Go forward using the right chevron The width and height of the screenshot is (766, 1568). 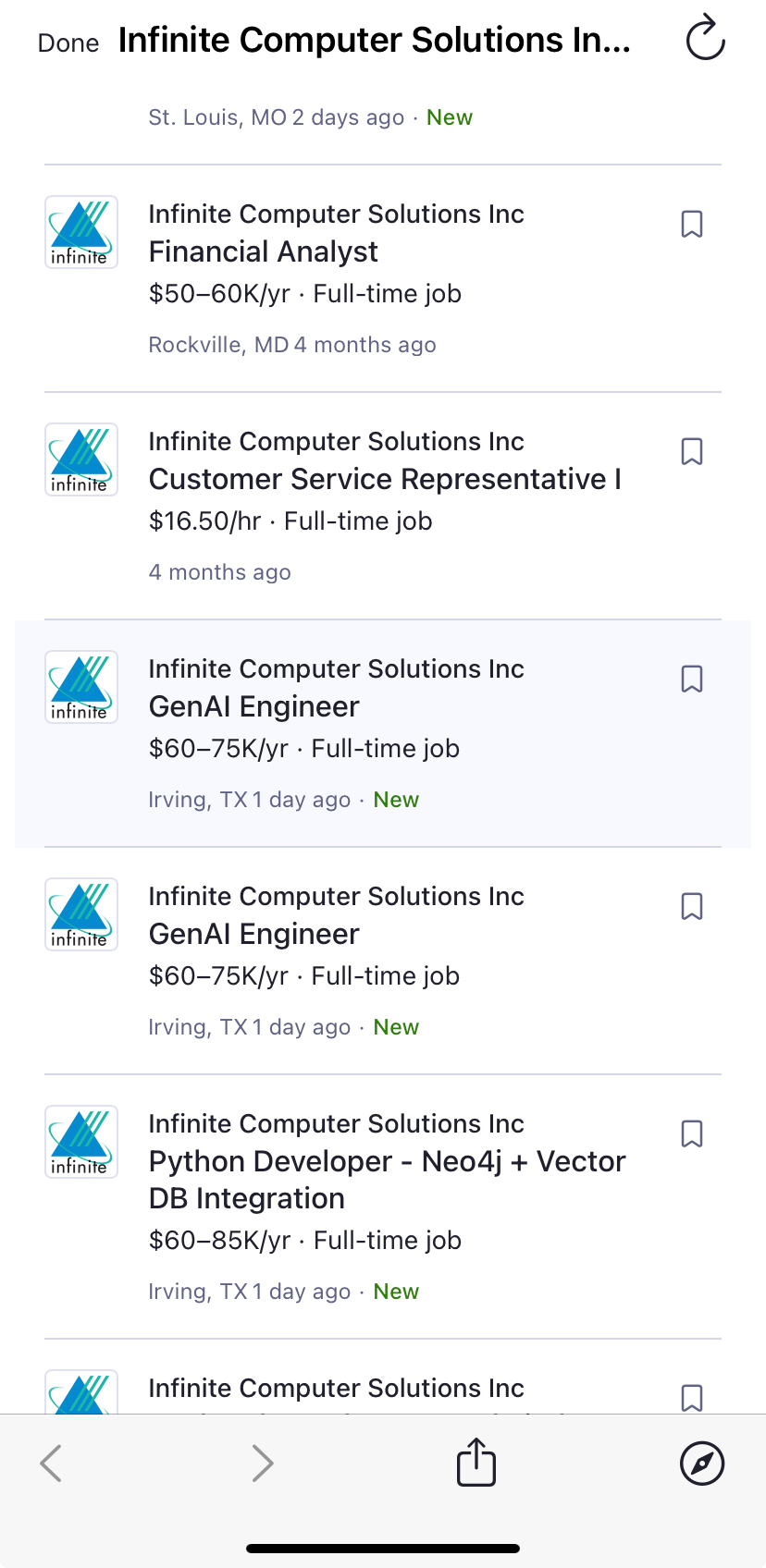tap(263, 1464)
